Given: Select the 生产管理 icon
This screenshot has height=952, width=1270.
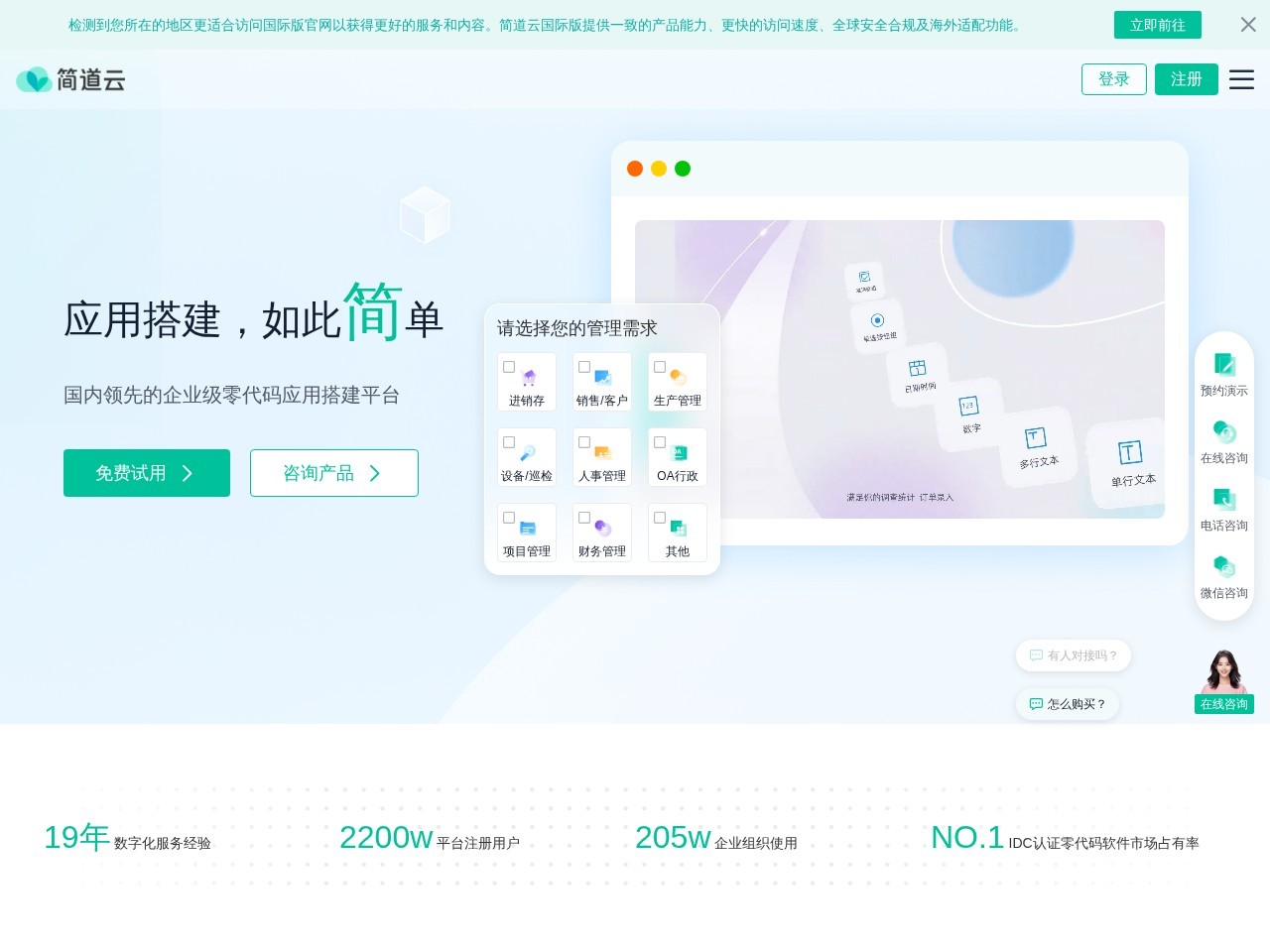Looking at the screenshot, I should (677, 377).
